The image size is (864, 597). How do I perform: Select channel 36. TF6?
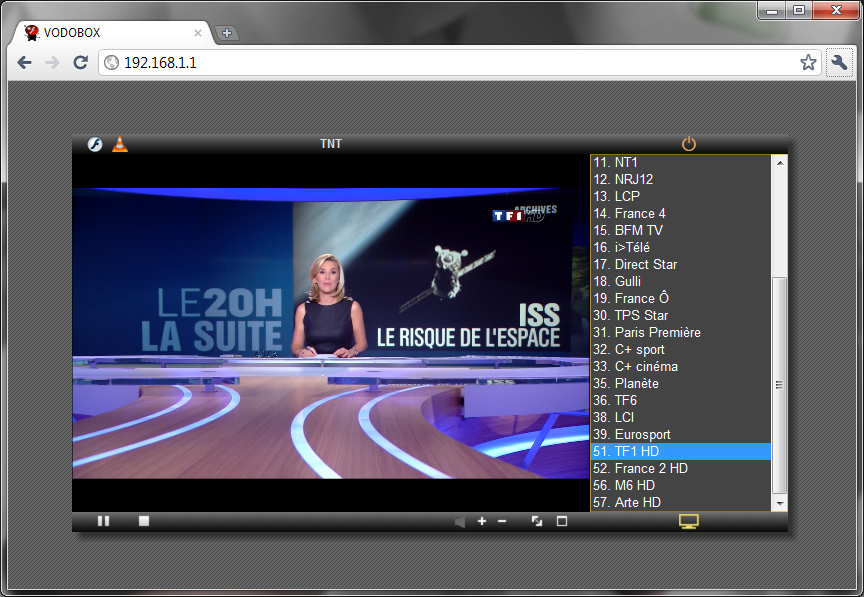[681, 400]
